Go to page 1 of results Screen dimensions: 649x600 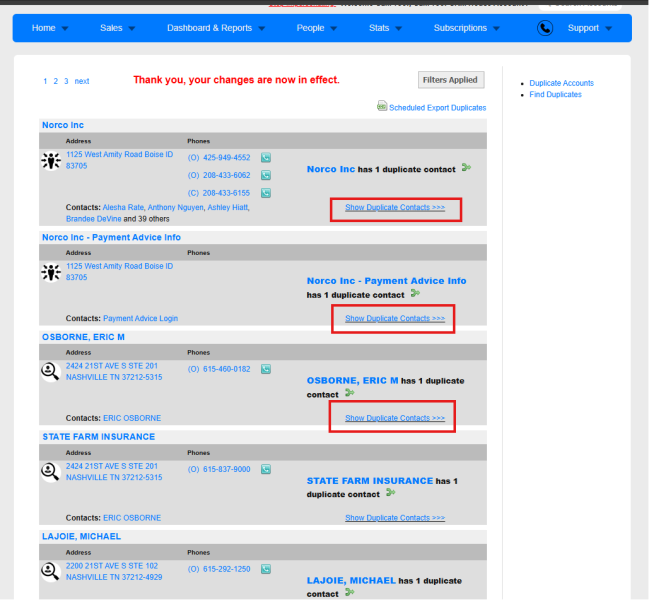45,81
